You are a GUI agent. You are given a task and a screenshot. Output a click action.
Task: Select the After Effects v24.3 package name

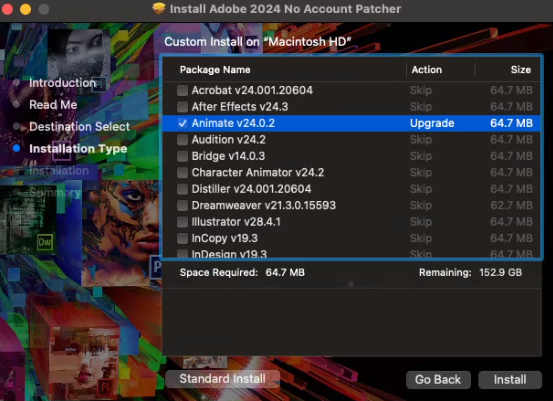click(x=240, y=107)
